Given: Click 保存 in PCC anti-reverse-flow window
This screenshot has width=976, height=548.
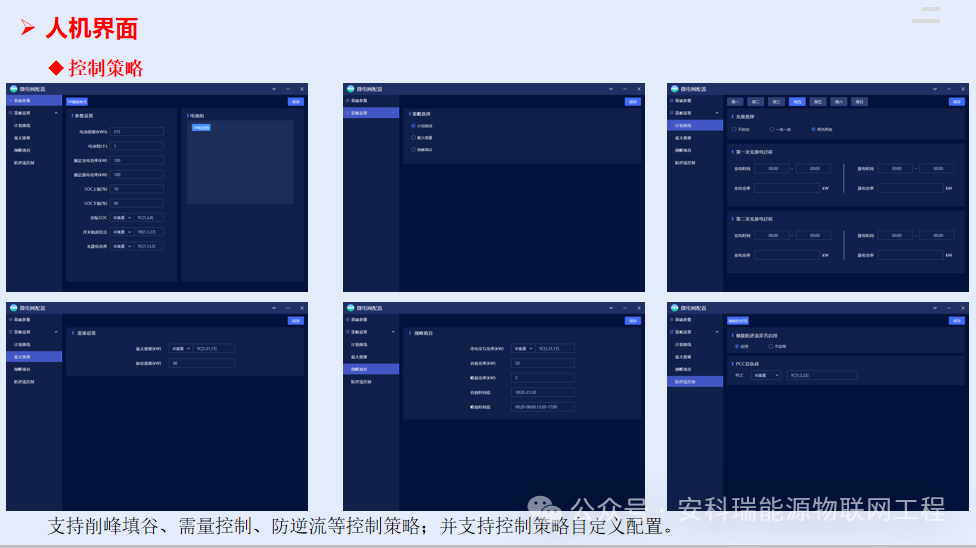Looking at the screenshot, I should point(957,321).
